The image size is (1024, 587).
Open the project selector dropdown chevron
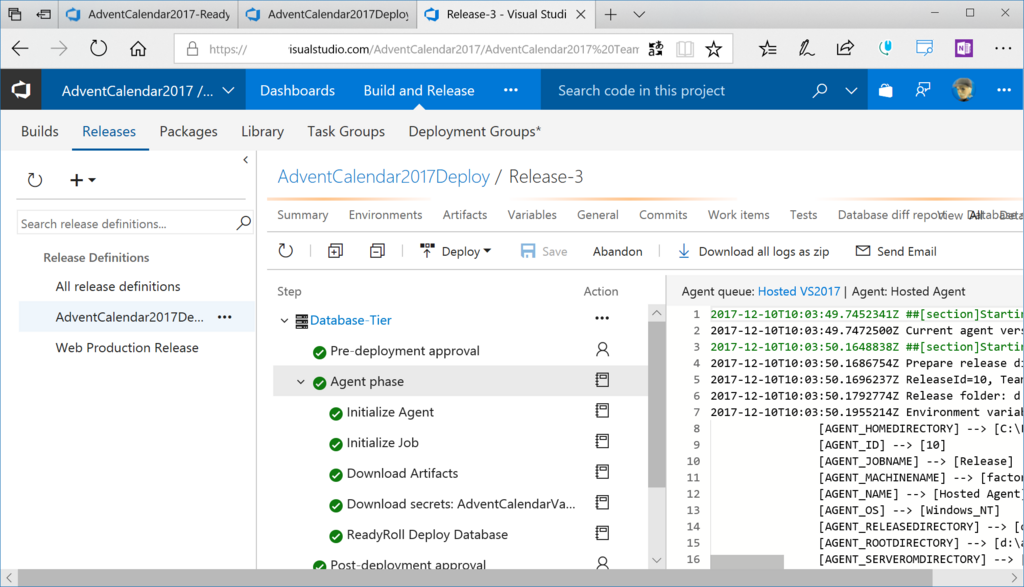click(x=229, y=91)
